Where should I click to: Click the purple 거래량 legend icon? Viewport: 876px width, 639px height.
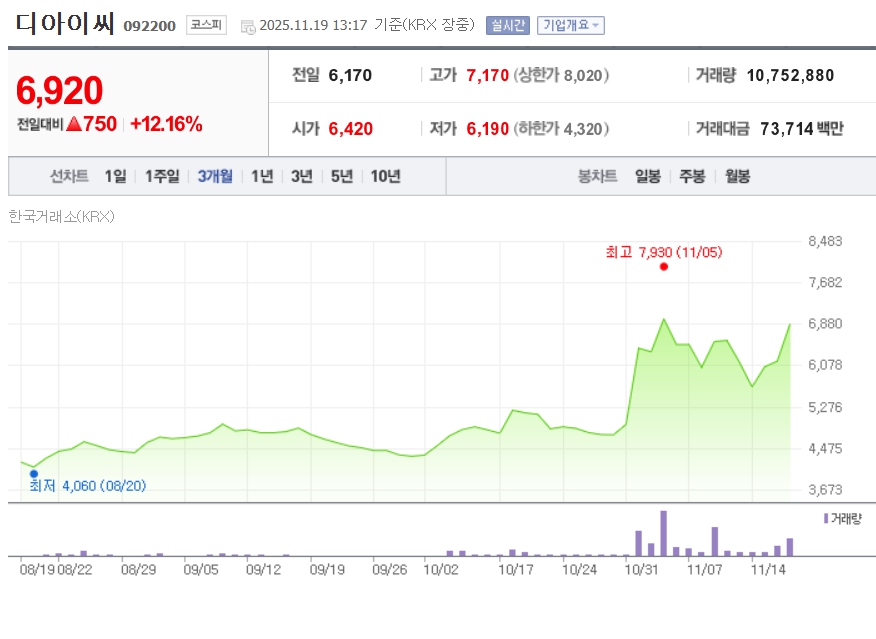pyautogui.click(x=825, y=518)
